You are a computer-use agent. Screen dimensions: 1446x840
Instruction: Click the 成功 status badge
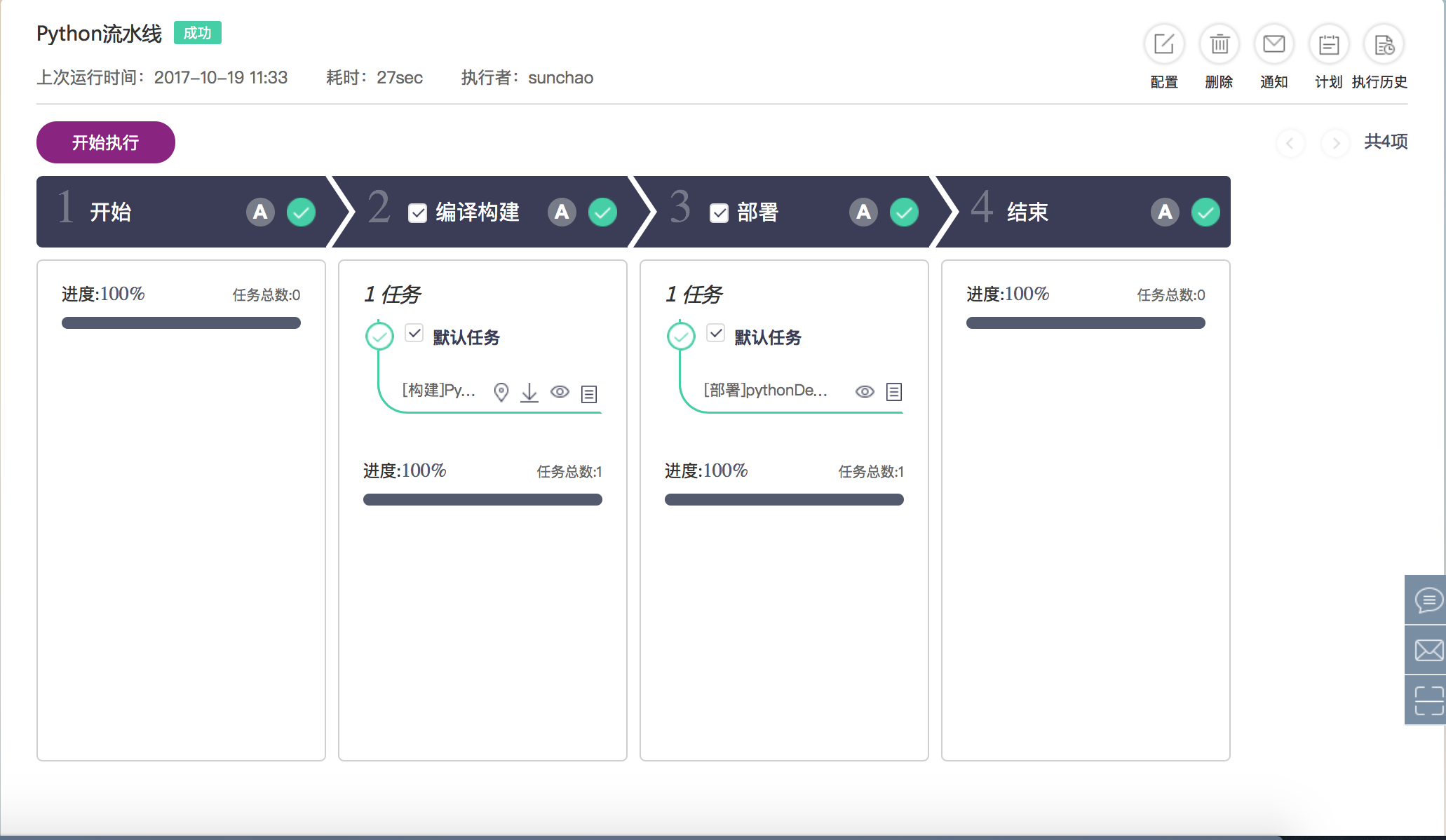[x=198, y=33]
